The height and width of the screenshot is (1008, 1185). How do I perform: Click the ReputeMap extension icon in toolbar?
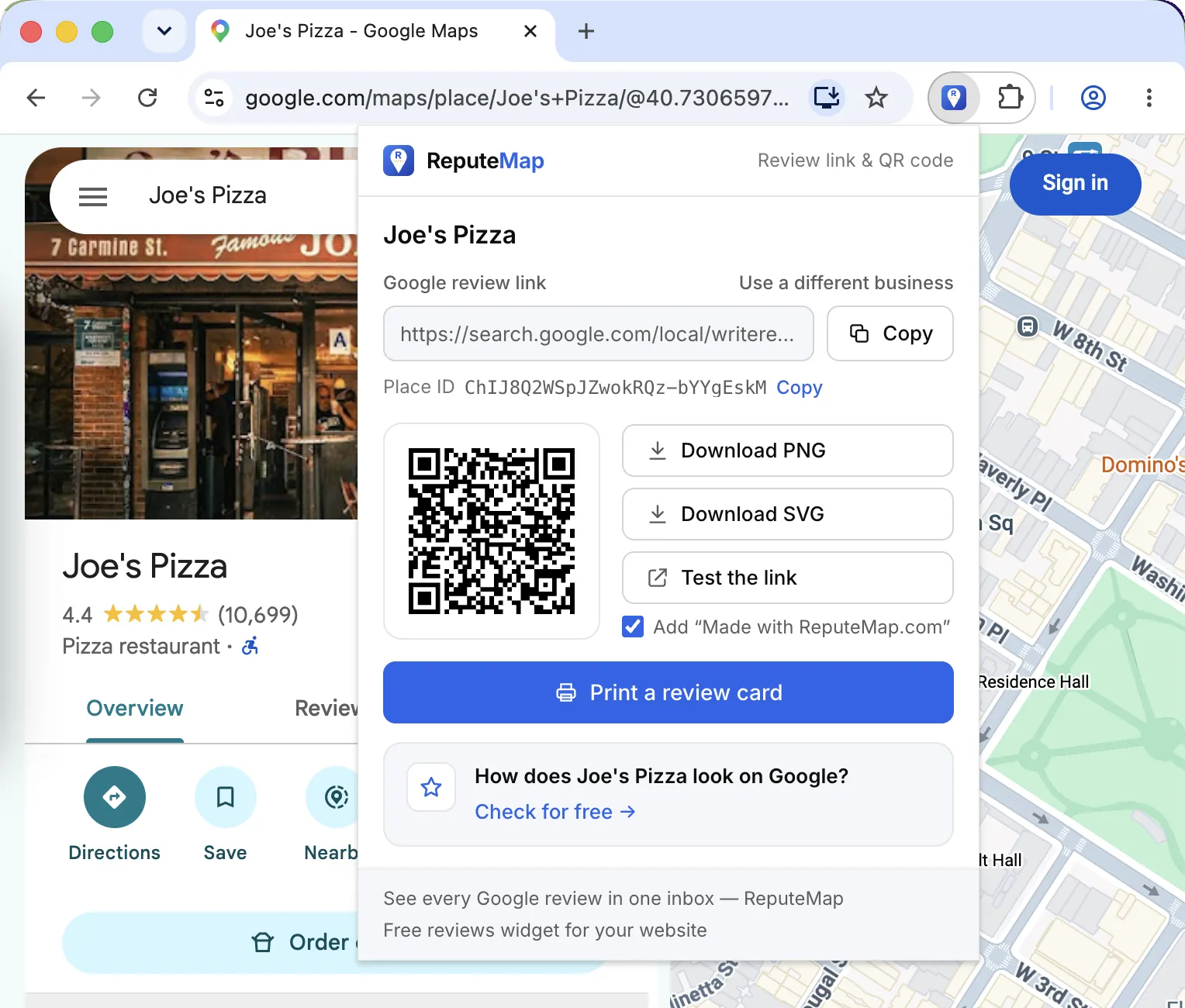coord(954,98)
